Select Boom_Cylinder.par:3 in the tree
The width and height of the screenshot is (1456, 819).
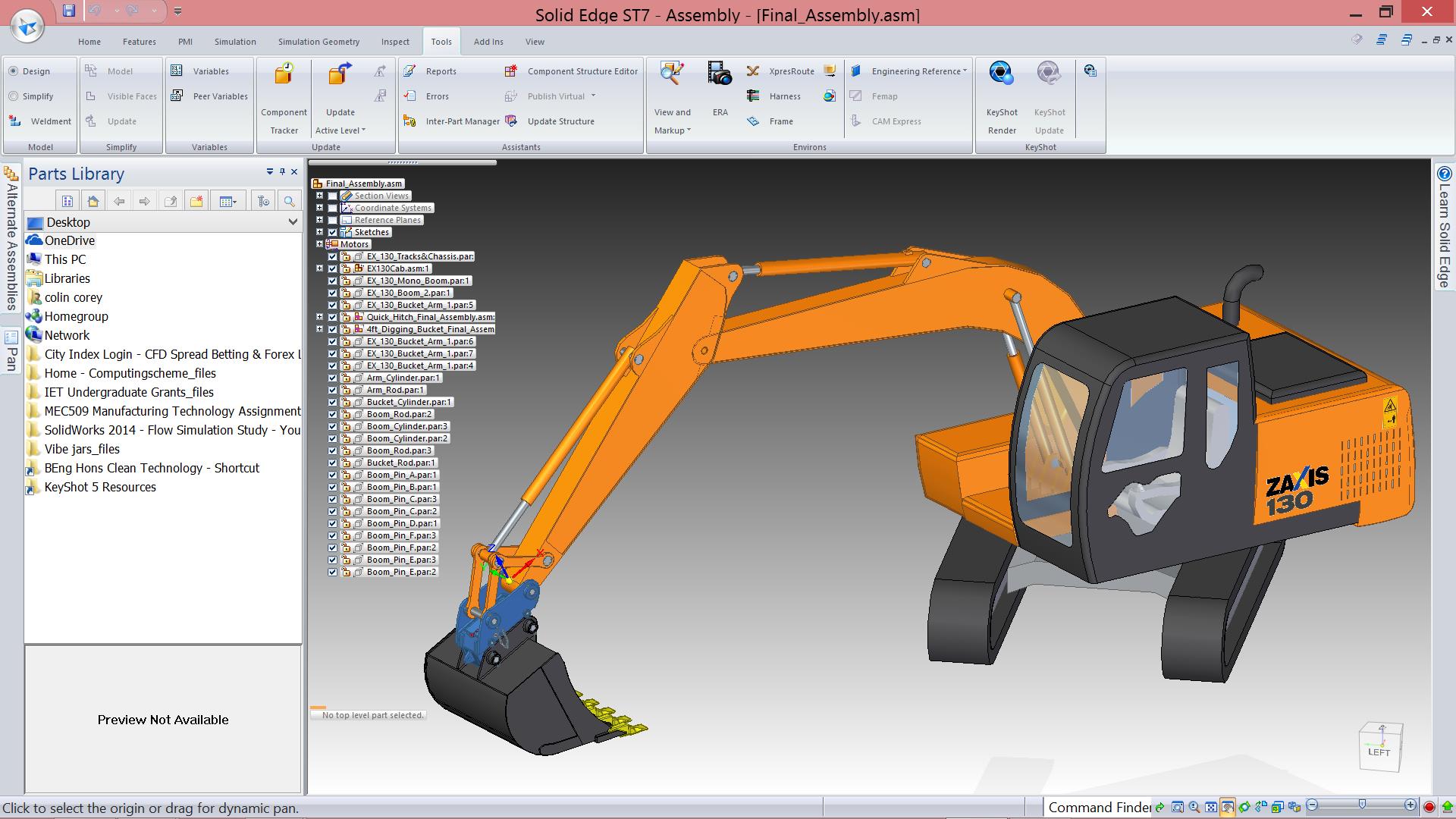coord(407,426)
